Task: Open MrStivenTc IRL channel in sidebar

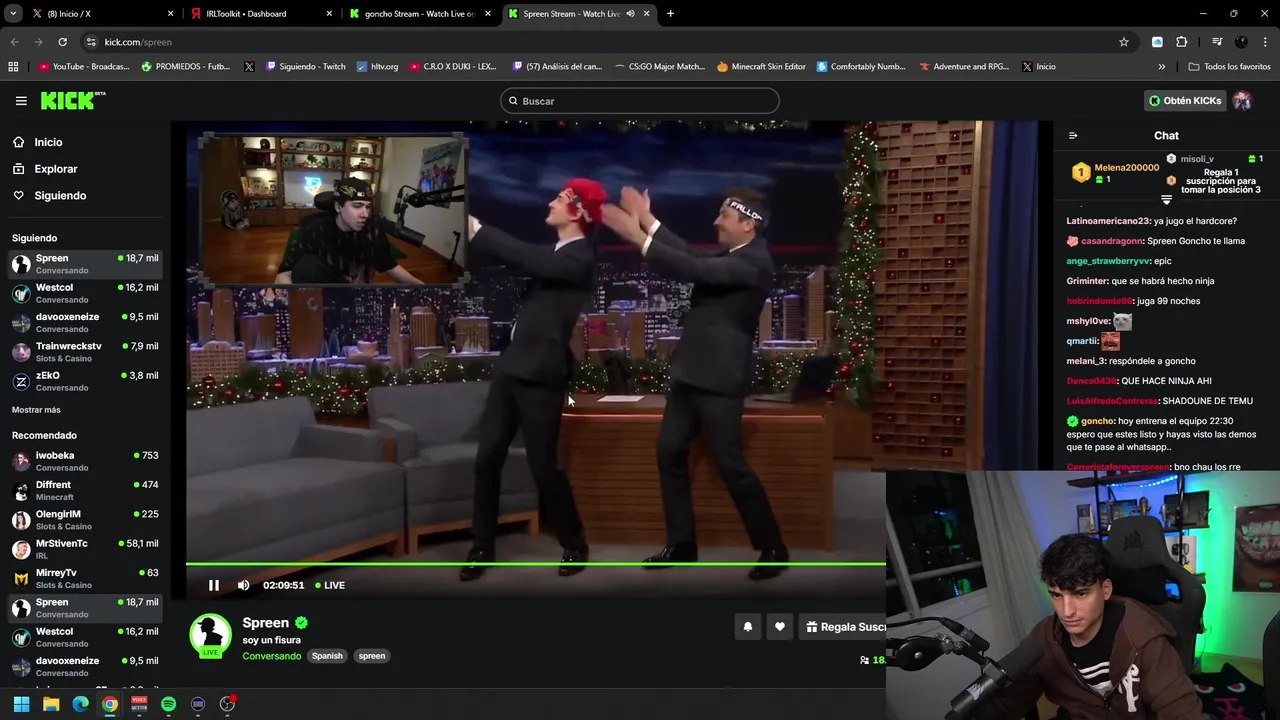Action: (85, 549)
